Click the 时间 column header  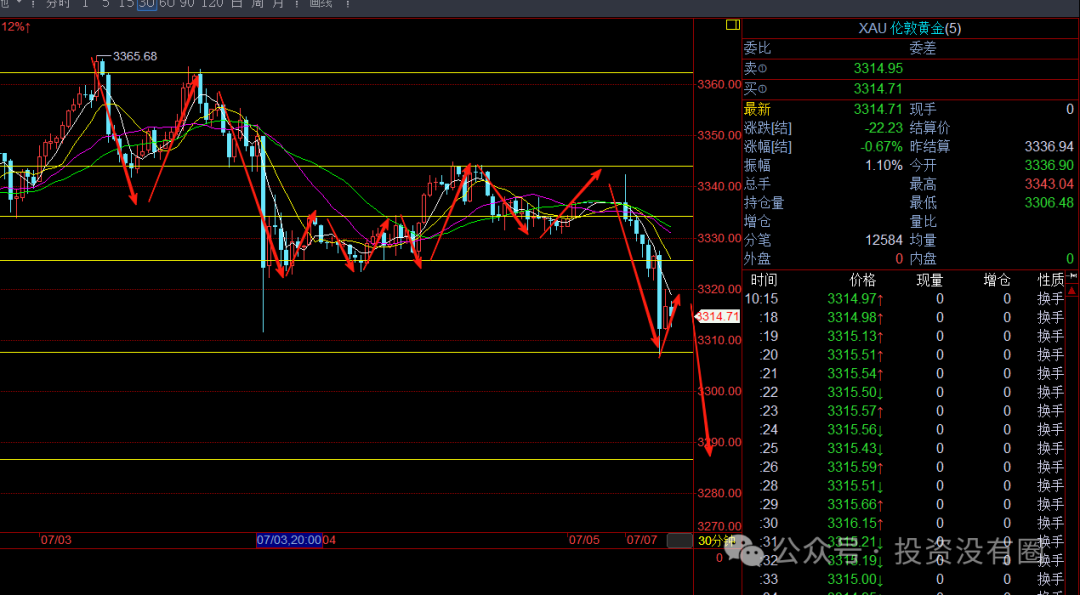point(764,280)
